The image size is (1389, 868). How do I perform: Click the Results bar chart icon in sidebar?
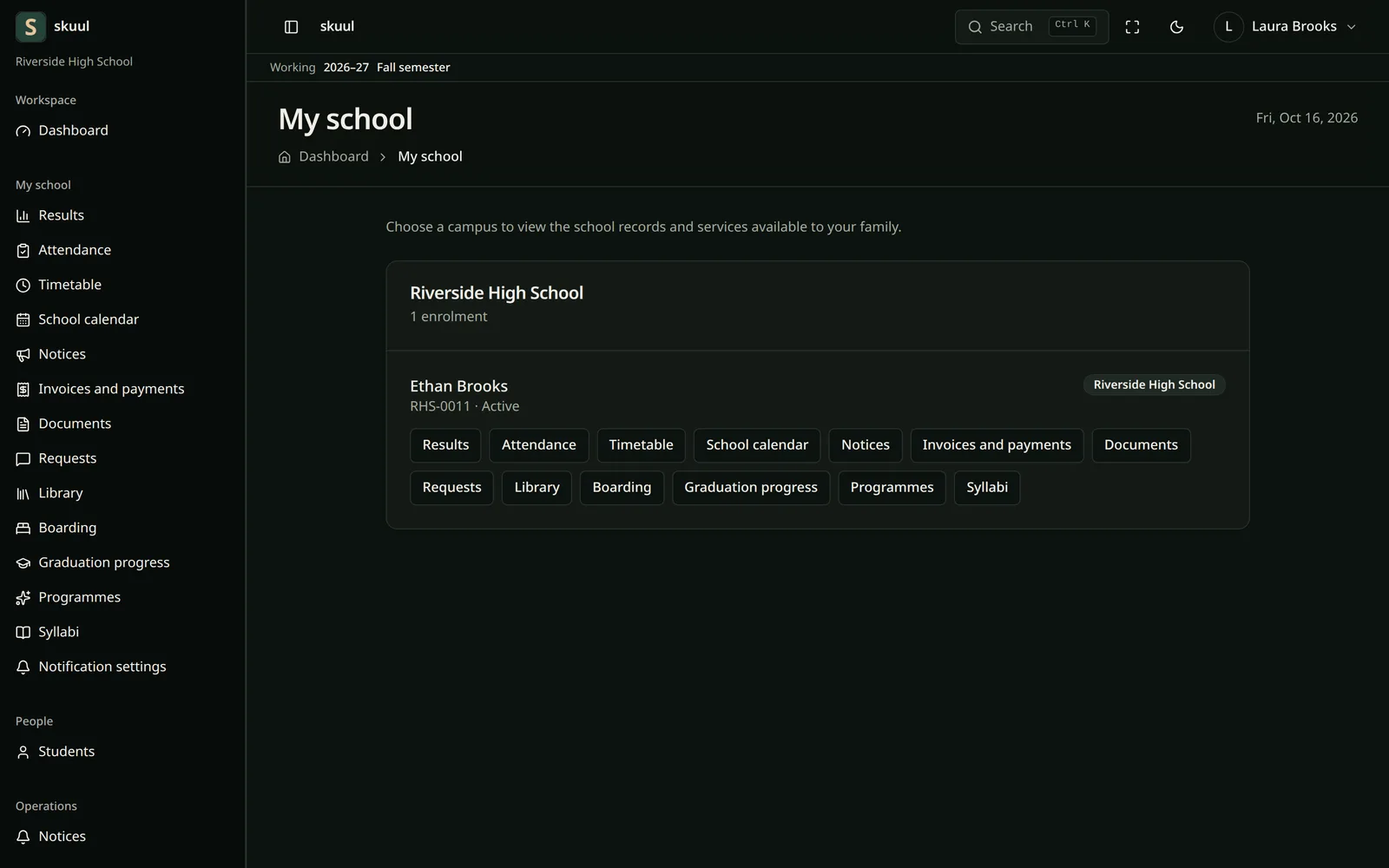23,216
